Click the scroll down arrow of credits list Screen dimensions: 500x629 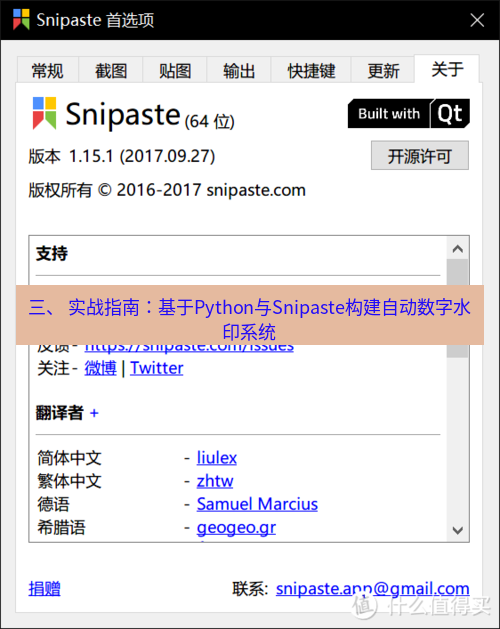(457, 530)
